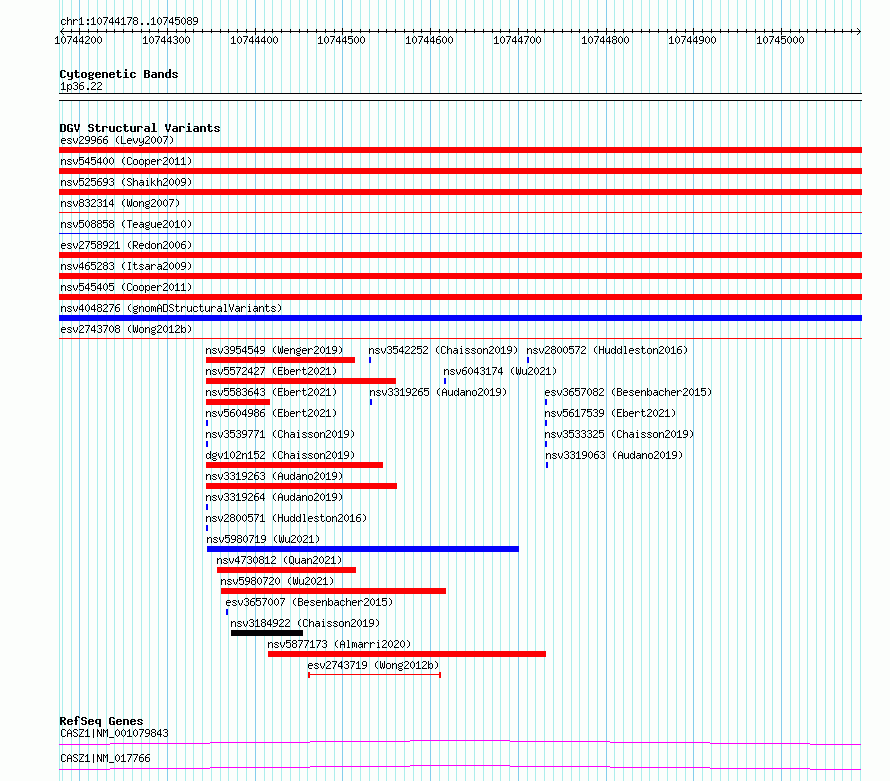Click esv3657007 (Besenbacher2015) label

coord(309,602)
